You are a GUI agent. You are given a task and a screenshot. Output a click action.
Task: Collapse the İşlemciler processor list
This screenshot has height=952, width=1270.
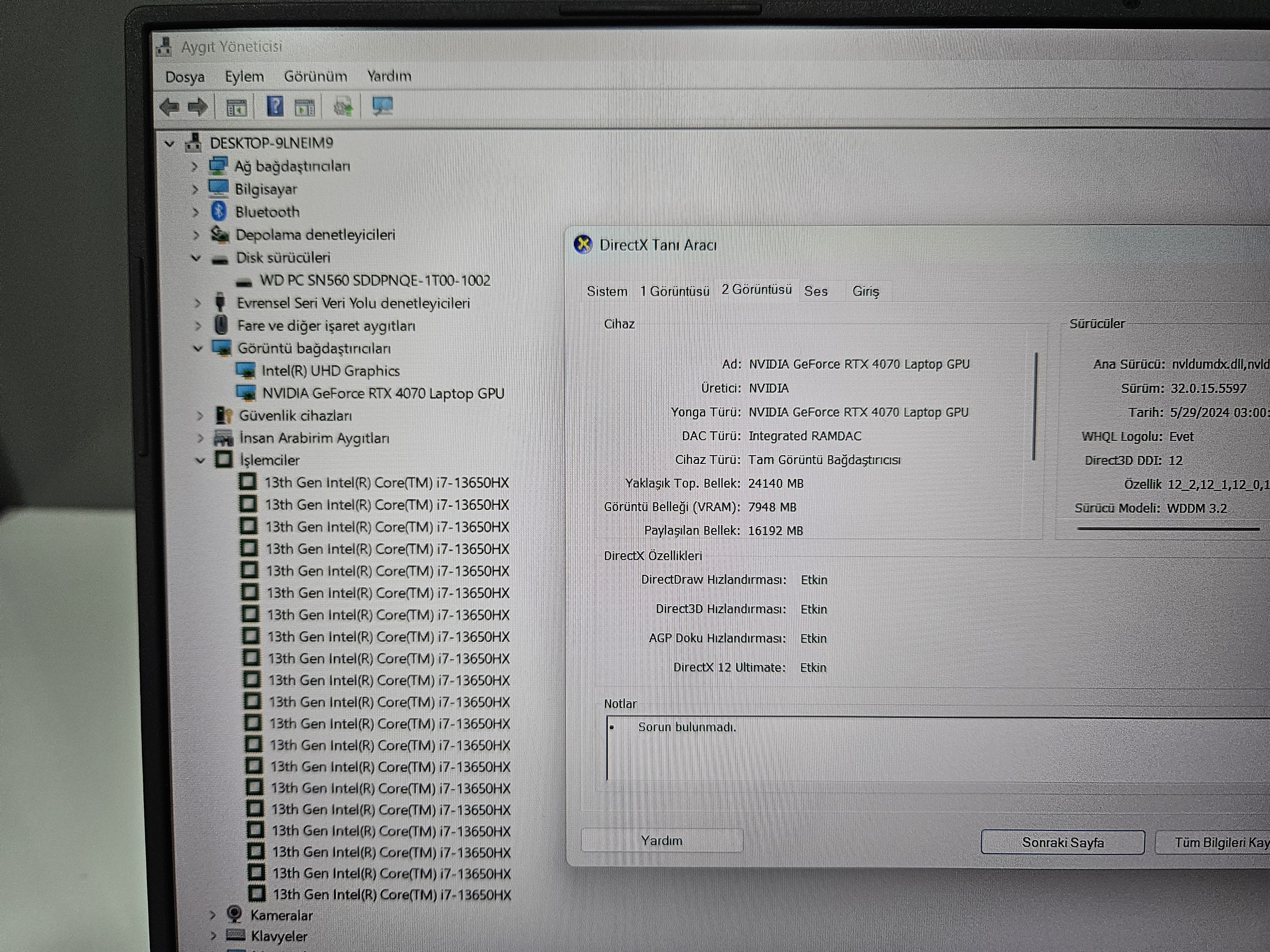200,460
